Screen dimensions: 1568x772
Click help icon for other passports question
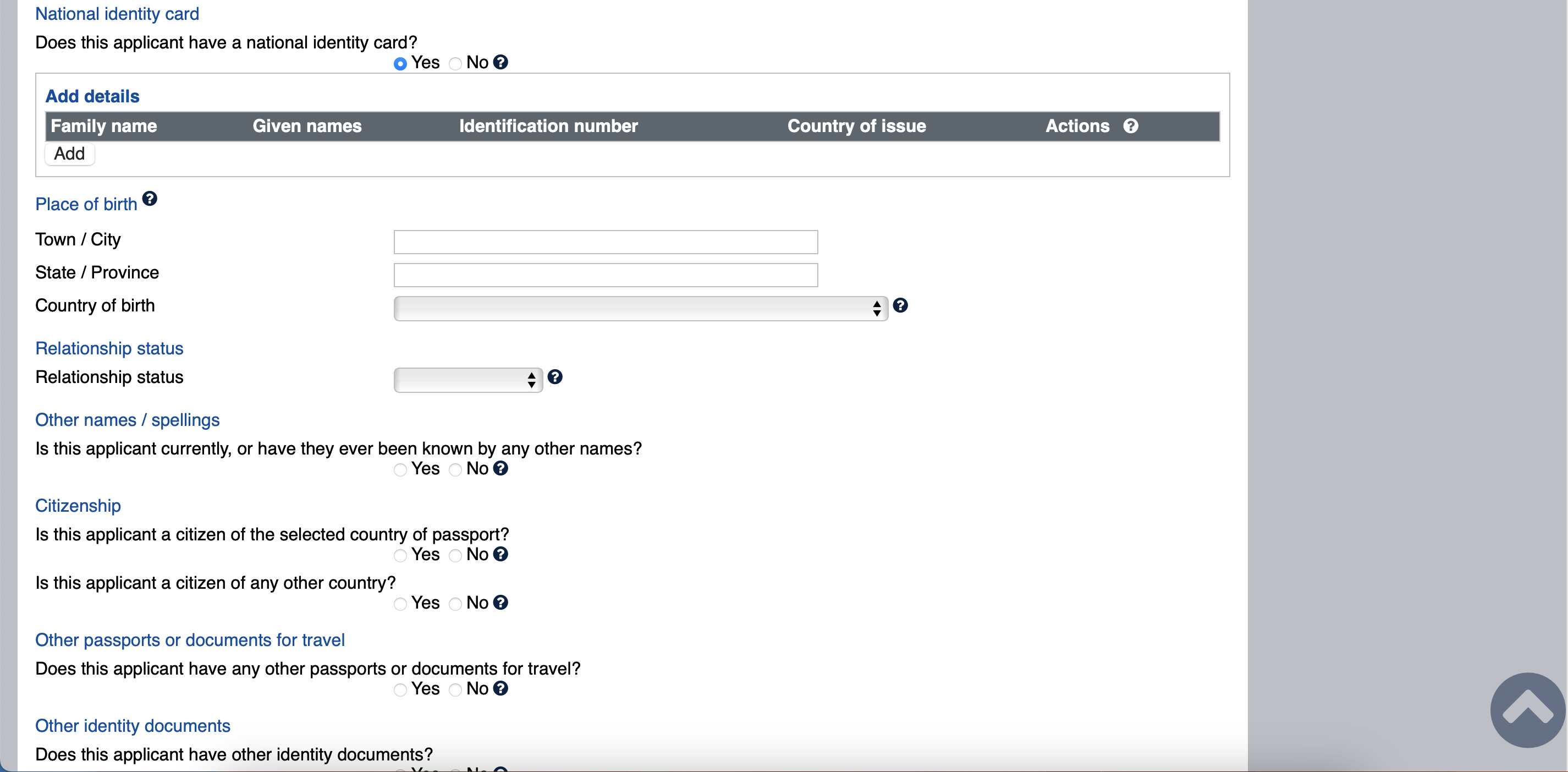pos(500,688)
